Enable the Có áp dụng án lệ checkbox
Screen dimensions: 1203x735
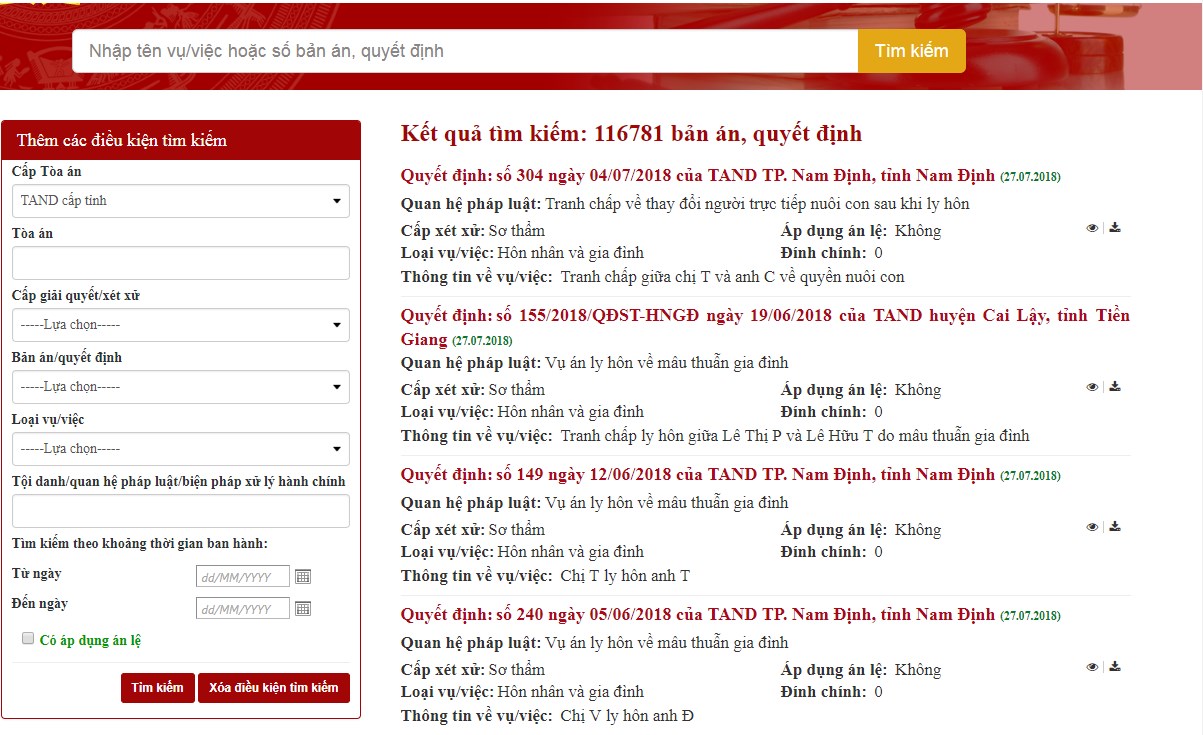[x=28, y=639]
